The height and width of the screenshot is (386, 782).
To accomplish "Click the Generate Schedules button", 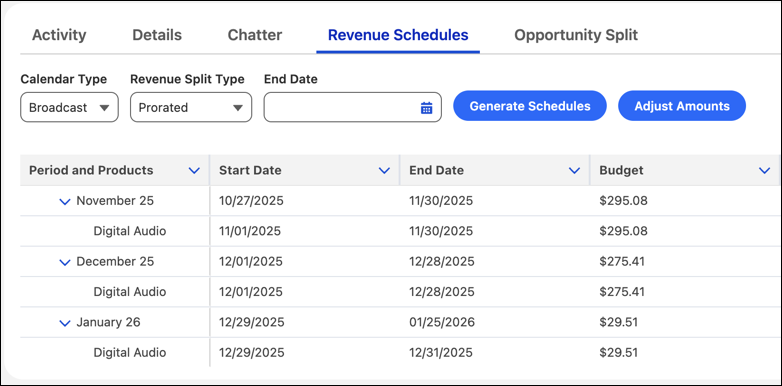I will click(x=530, y=106).
